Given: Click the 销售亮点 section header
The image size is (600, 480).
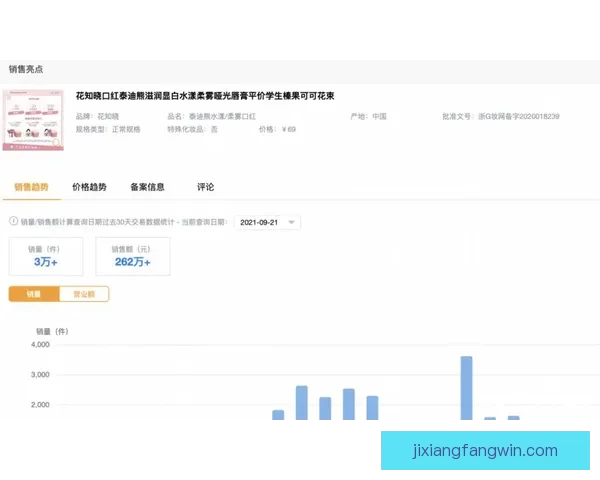Looking at the screenshot, I should [26, 69].
